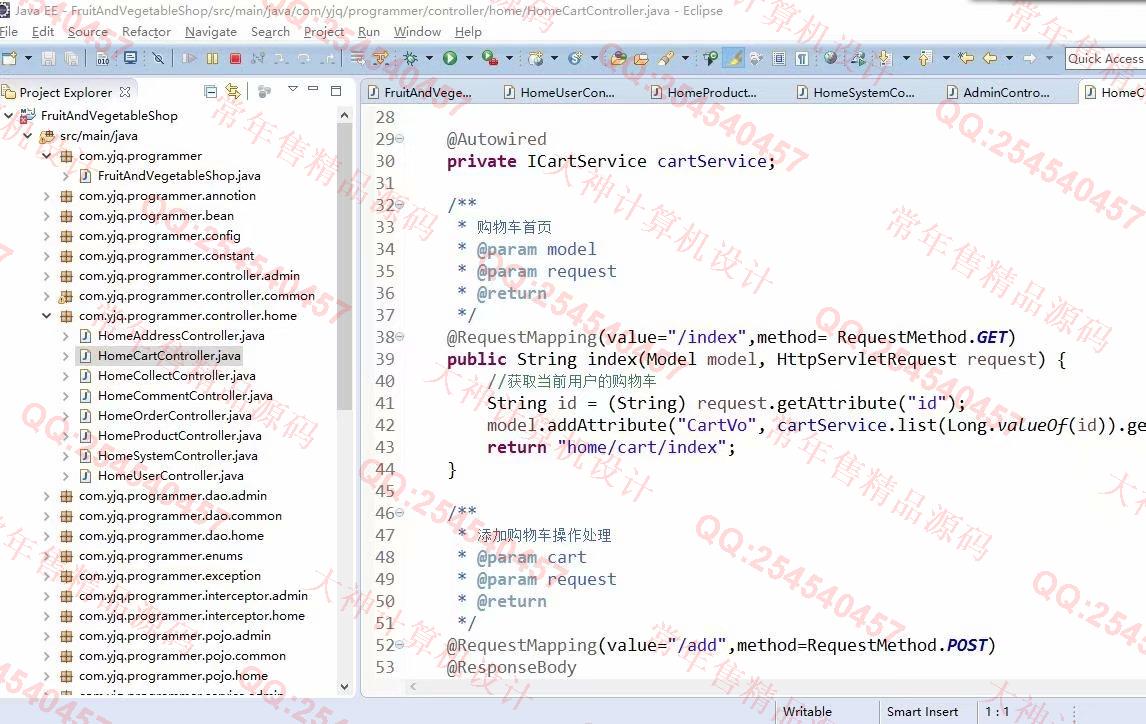Click the Last Edit Location arrow icon

966,59
